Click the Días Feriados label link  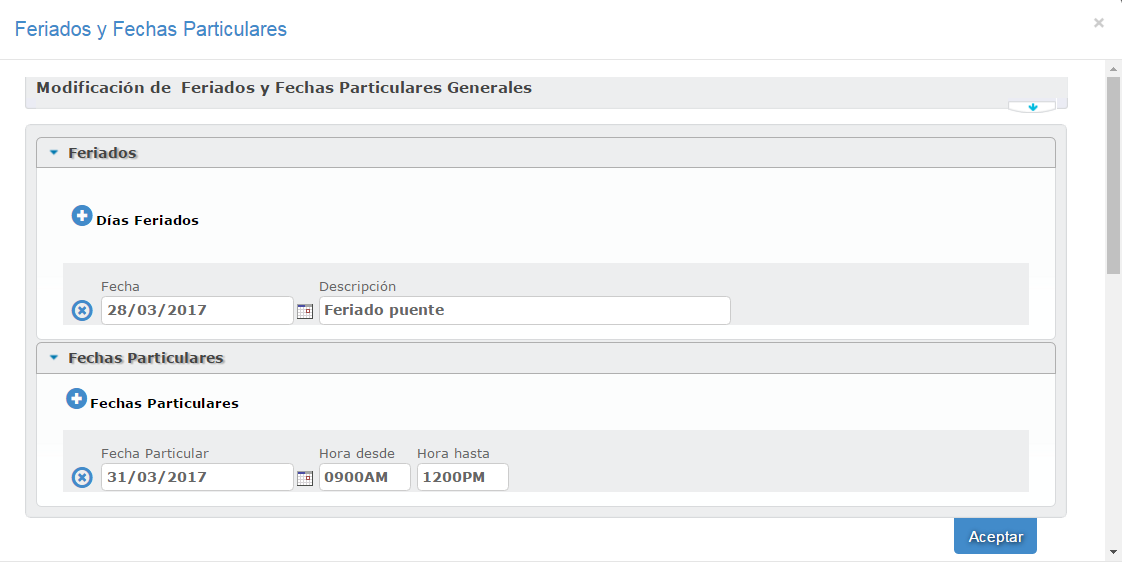[x=147, y=221]
